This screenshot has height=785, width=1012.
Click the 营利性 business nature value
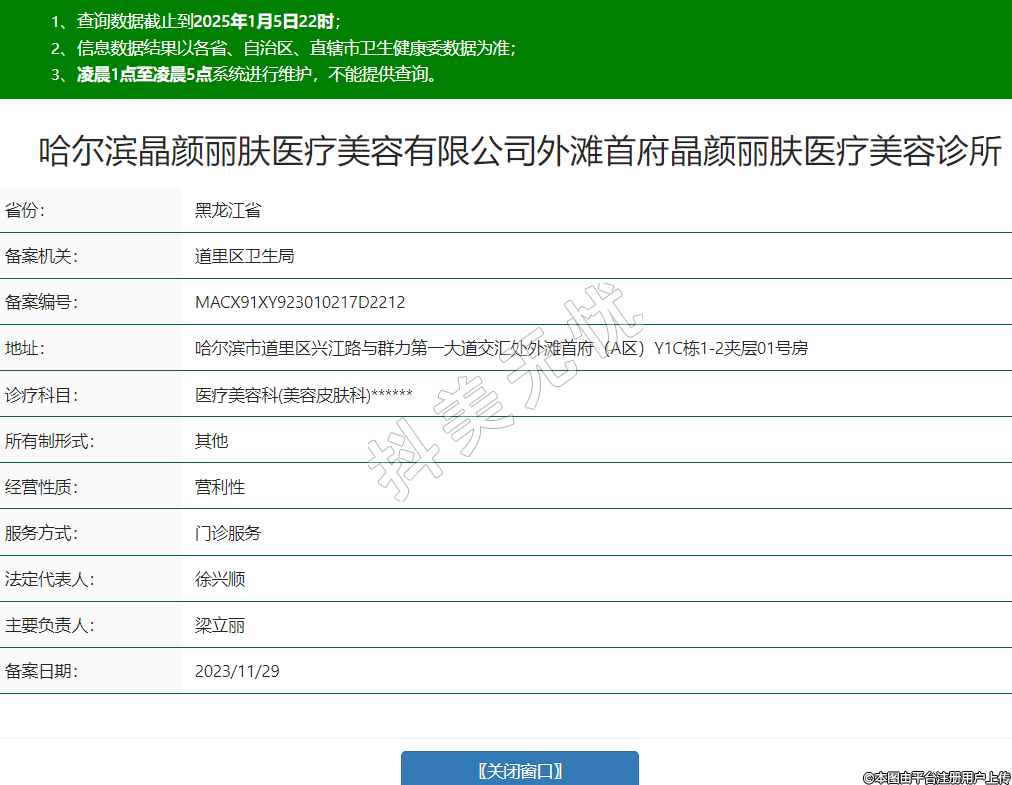[219, 487]
